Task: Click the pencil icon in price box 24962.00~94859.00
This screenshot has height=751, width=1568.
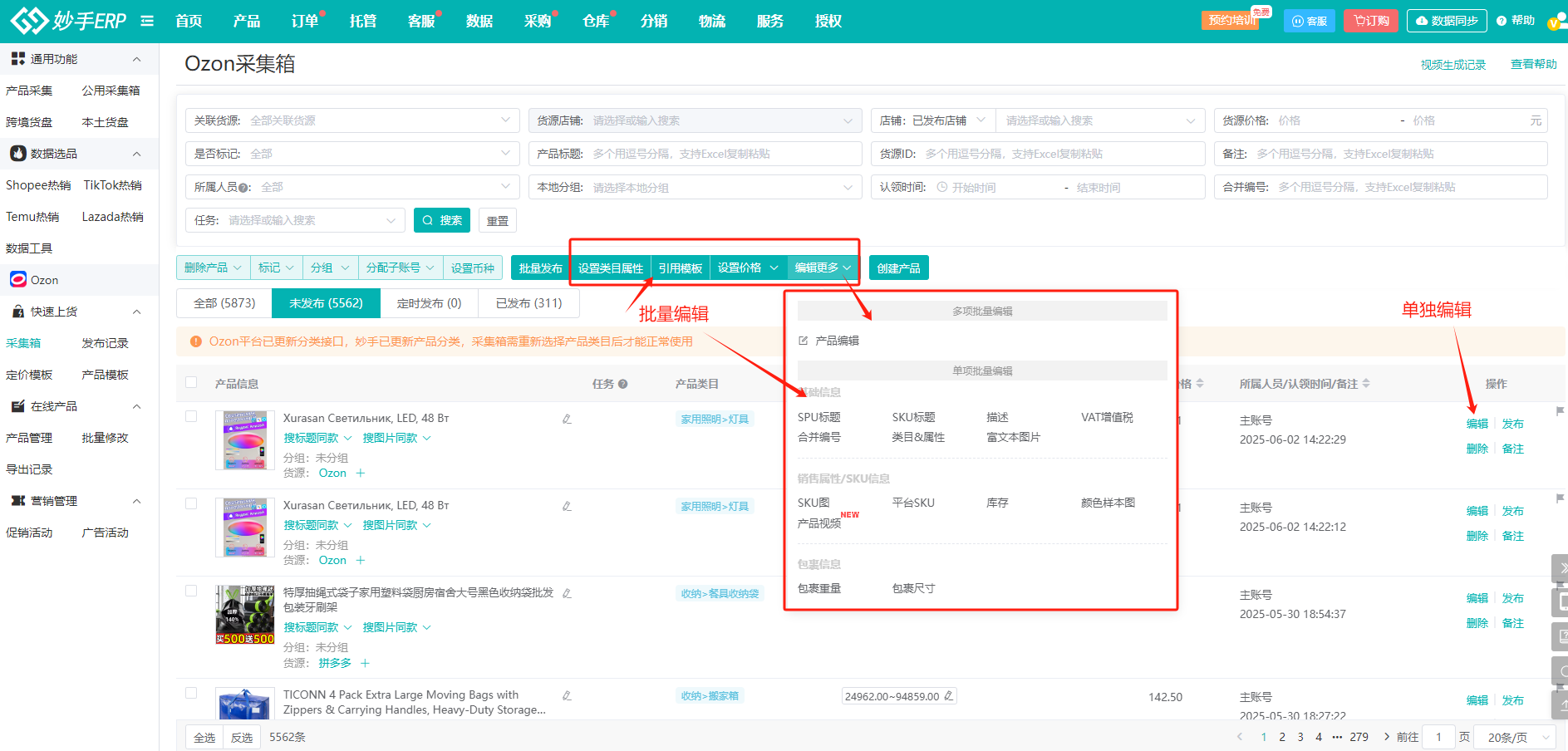Action: pyautogui.click(x=948, y=696)
